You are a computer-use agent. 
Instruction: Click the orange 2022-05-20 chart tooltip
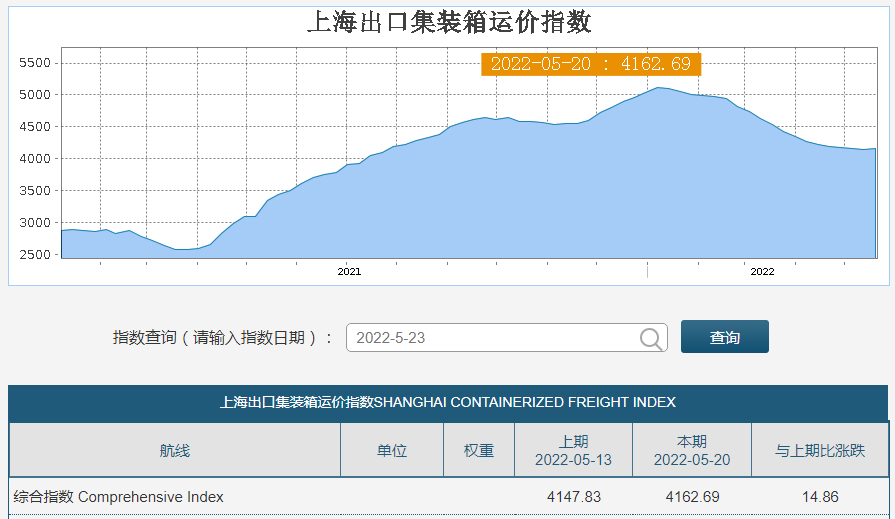590,64
